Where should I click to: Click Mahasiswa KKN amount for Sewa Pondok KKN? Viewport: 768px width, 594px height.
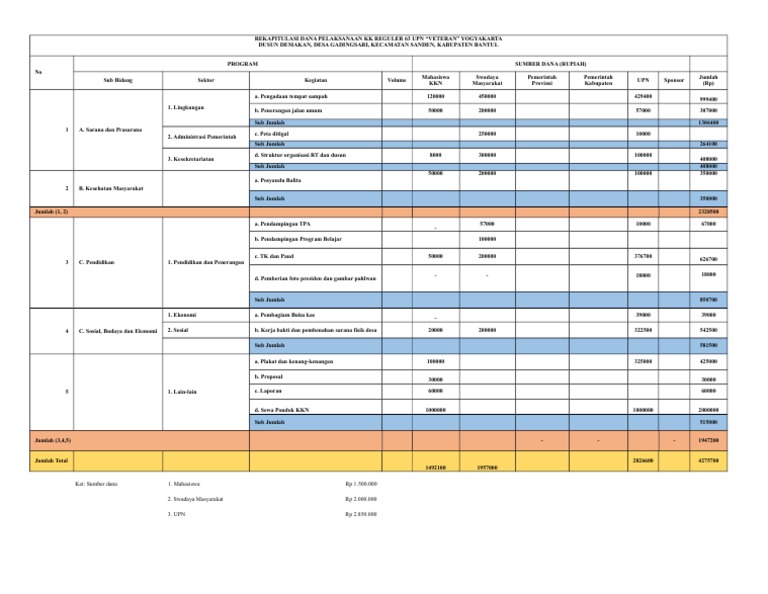[435, 410]
